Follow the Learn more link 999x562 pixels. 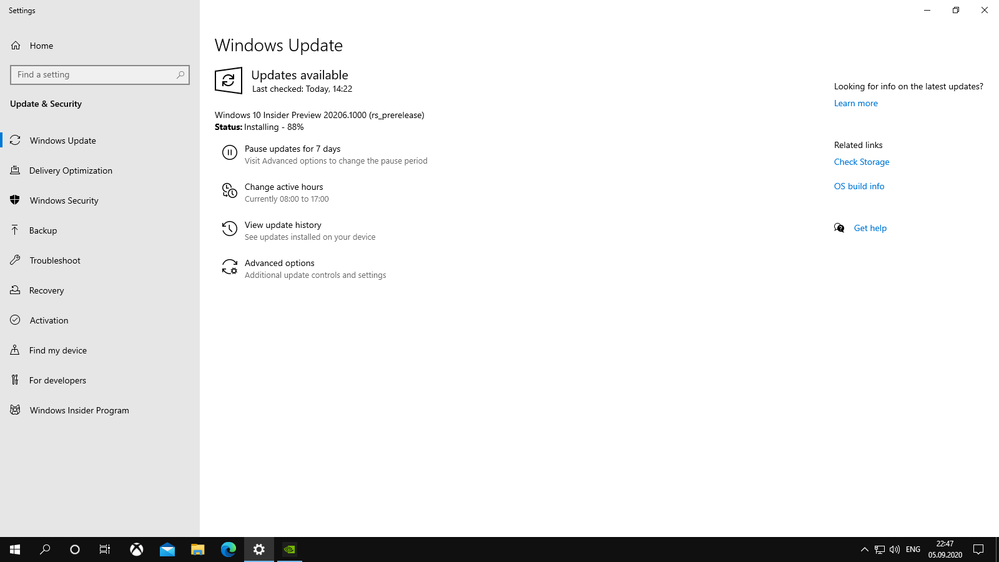(x=856, y=103)
